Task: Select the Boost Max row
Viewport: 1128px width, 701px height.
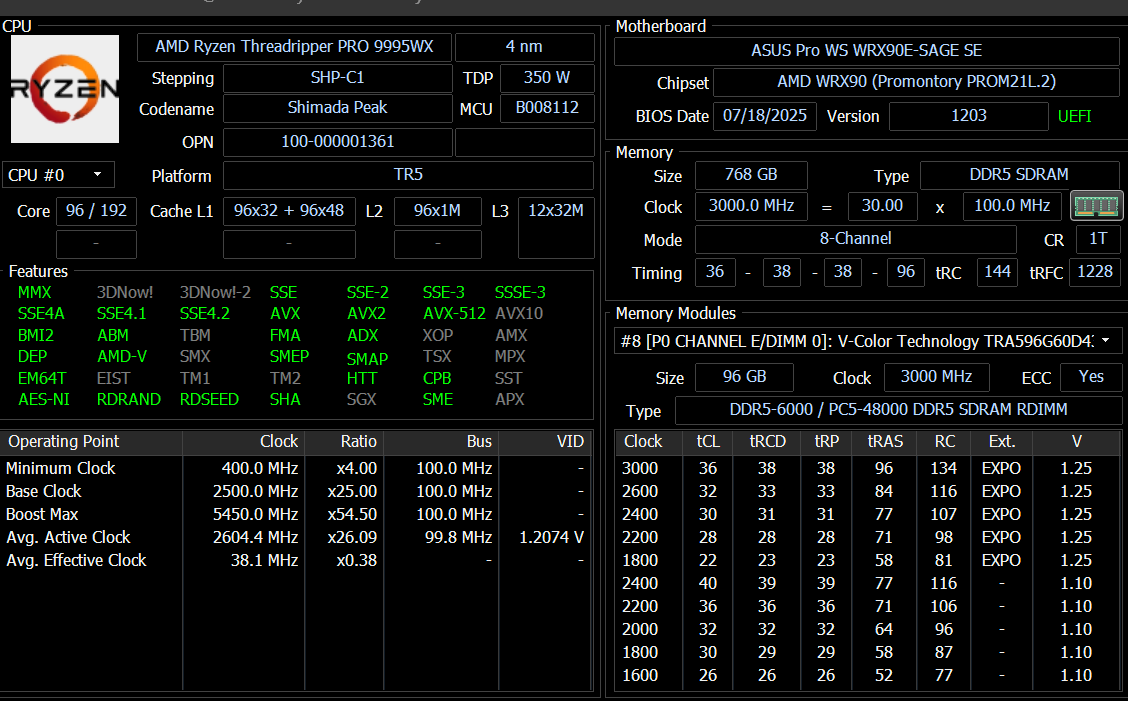Action: pos(295,515)
